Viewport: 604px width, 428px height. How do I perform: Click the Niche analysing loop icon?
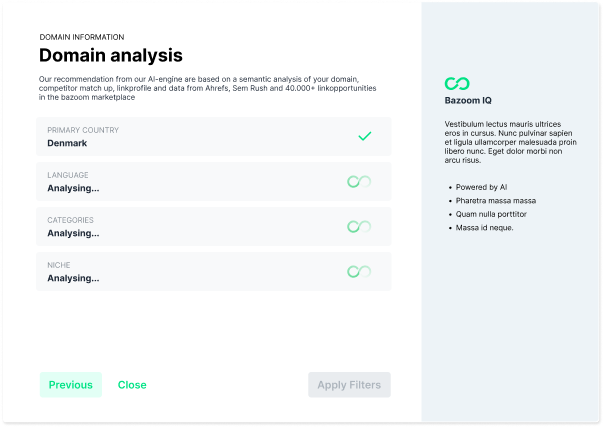tap(359, 272)
